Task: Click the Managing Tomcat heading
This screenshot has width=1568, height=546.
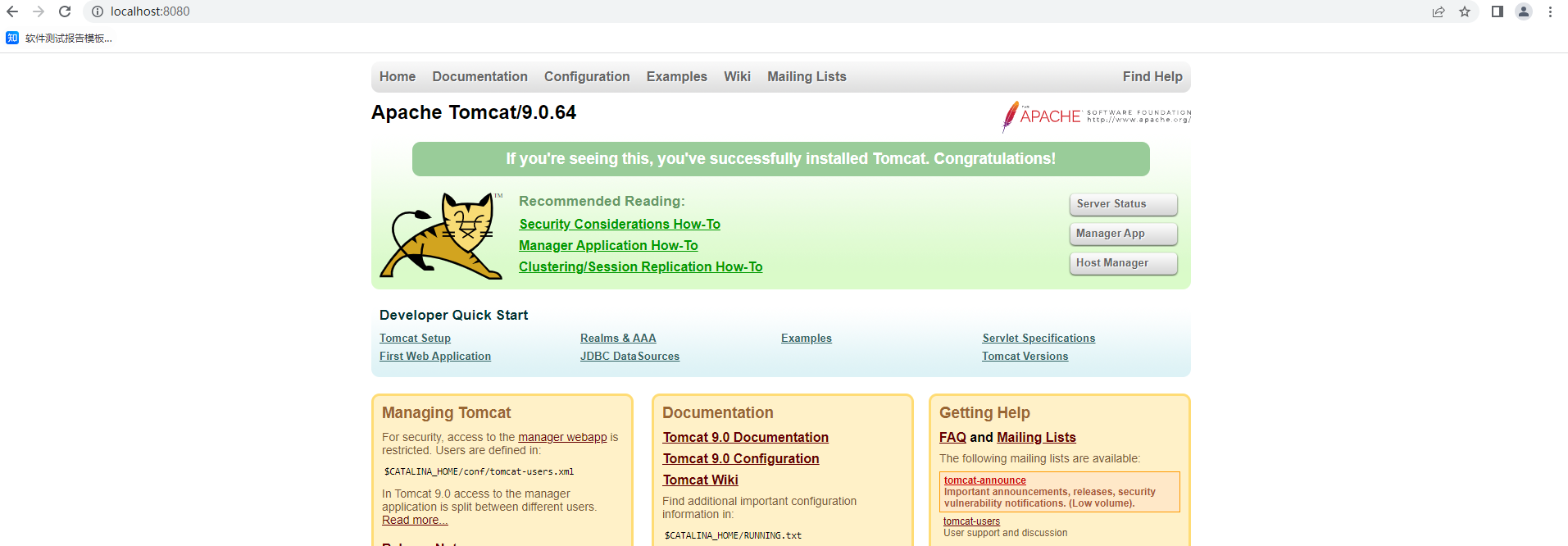Action: [446, 412]
